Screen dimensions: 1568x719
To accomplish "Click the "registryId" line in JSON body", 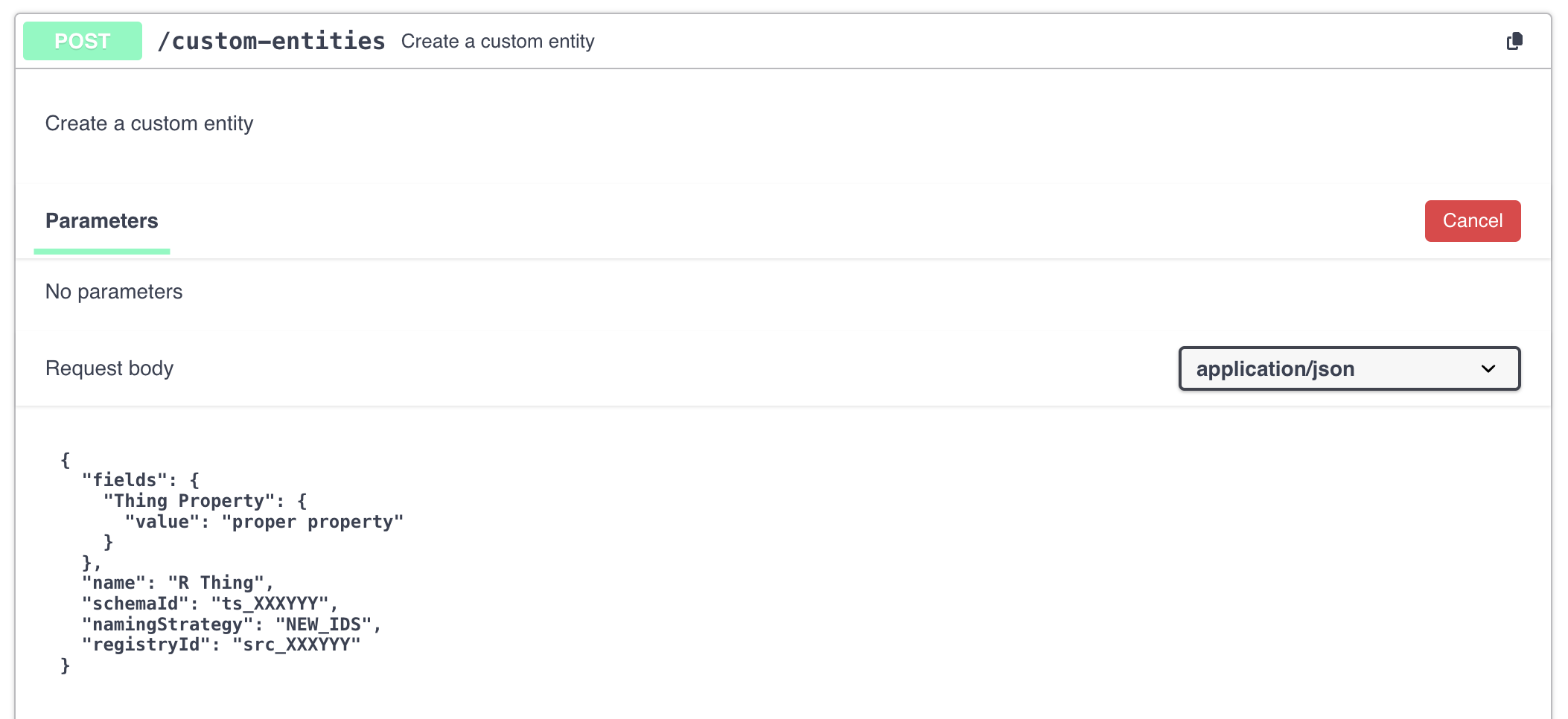I will pos(221,645).
